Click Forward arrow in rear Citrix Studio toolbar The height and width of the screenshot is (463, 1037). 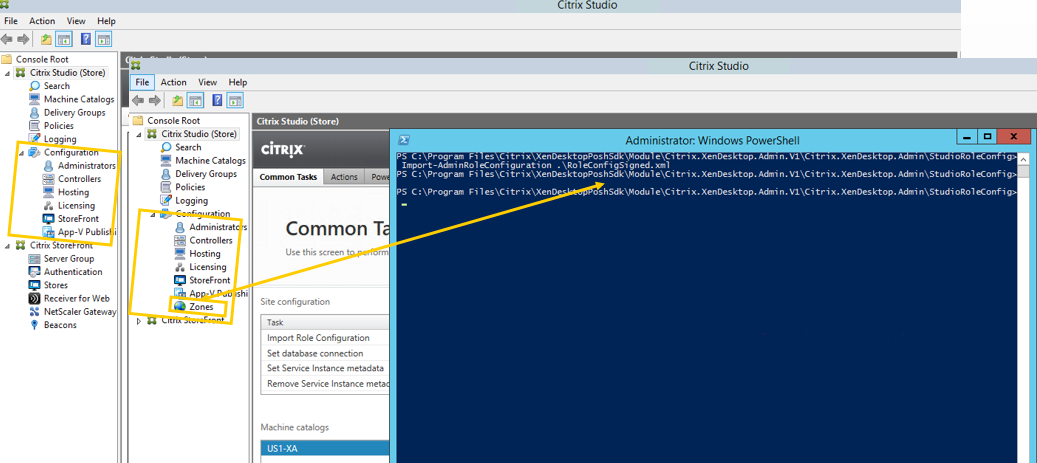tap(23, 39)
